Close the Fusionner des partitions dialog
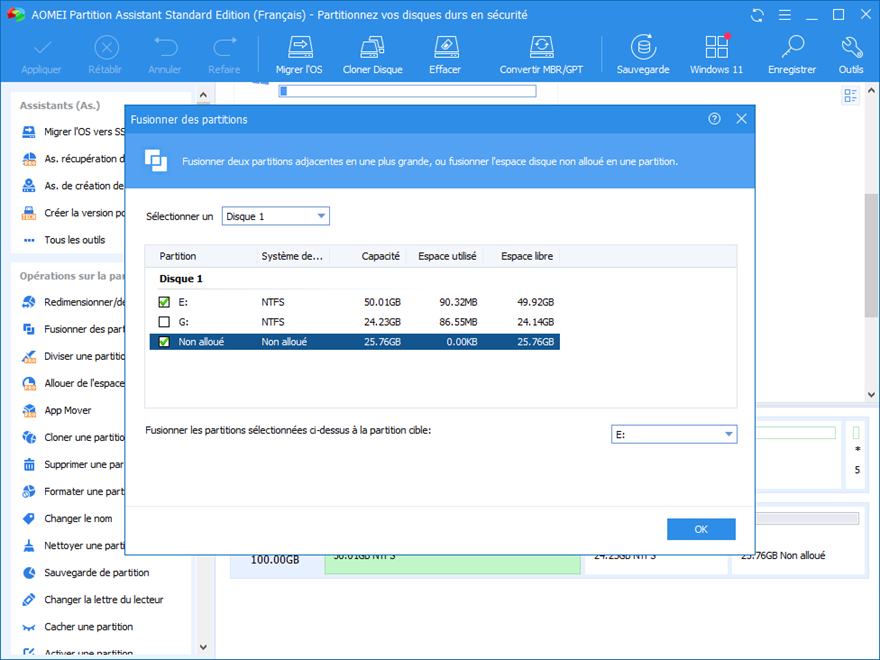Viewport: 880px width, 660px height. click(x=741, y=119)
